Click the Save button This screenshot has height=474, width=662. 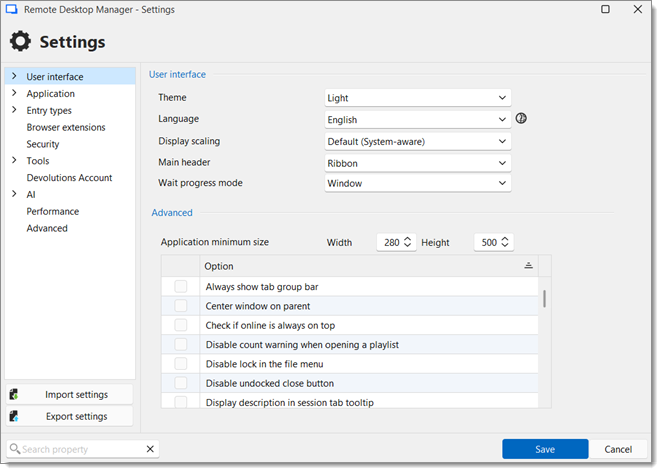click(545, 449)
